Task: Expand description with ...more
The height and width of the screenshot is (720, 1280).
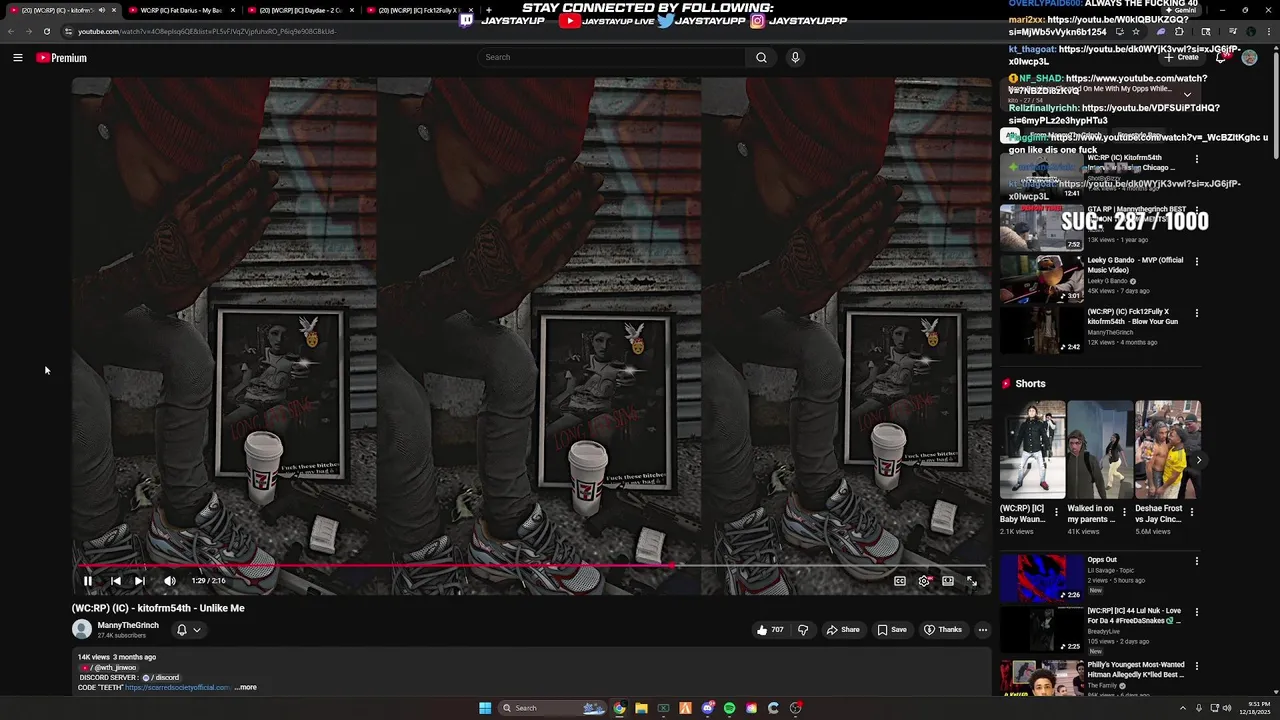Action: 245,687
